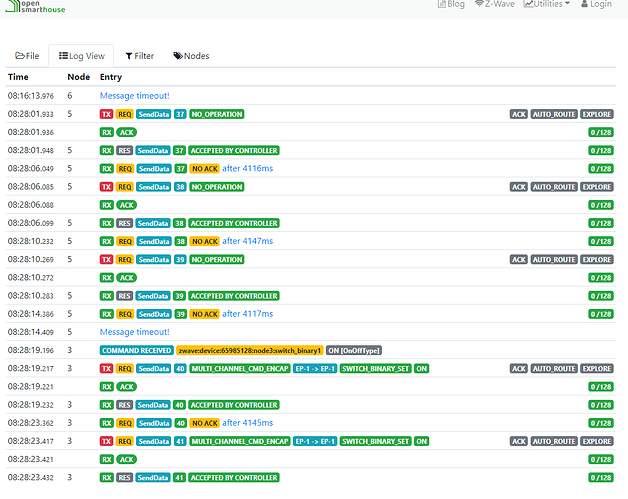Click AUTO_ROUTE badge at 08:28:23.417
The height and width of the screenshot is (499, 628).
[554, 441]
